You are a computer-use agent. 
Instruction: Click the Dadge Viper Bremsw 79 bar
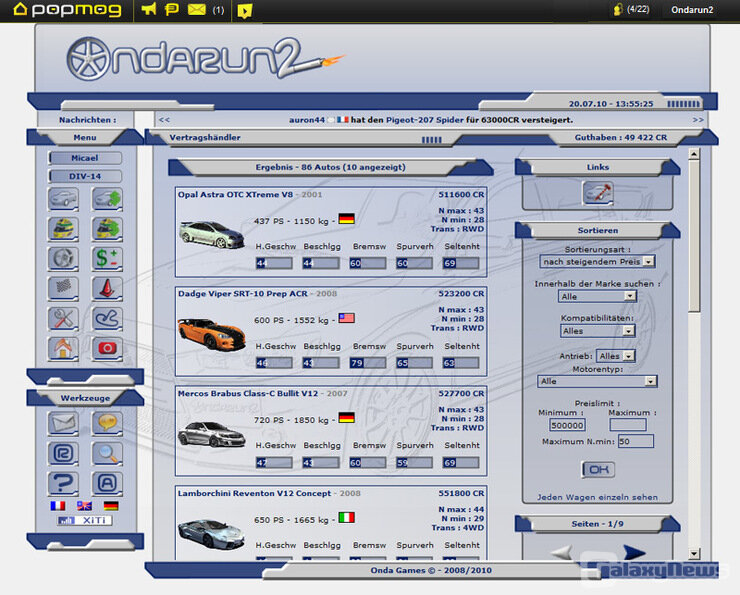pos(368,362)
